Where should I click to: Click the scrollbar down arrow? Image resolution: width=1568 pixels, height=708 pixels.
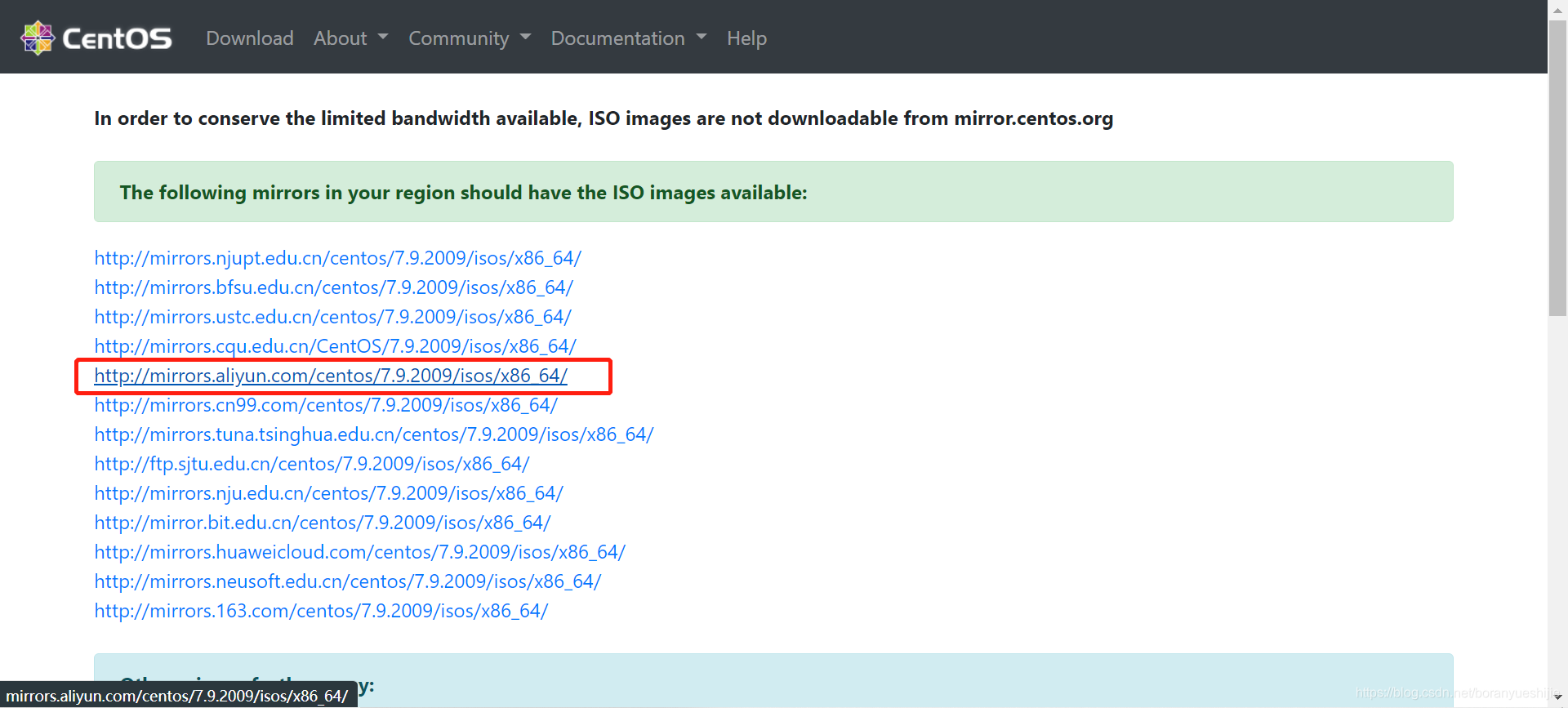pyautogui.click(x=1557, y=698)
